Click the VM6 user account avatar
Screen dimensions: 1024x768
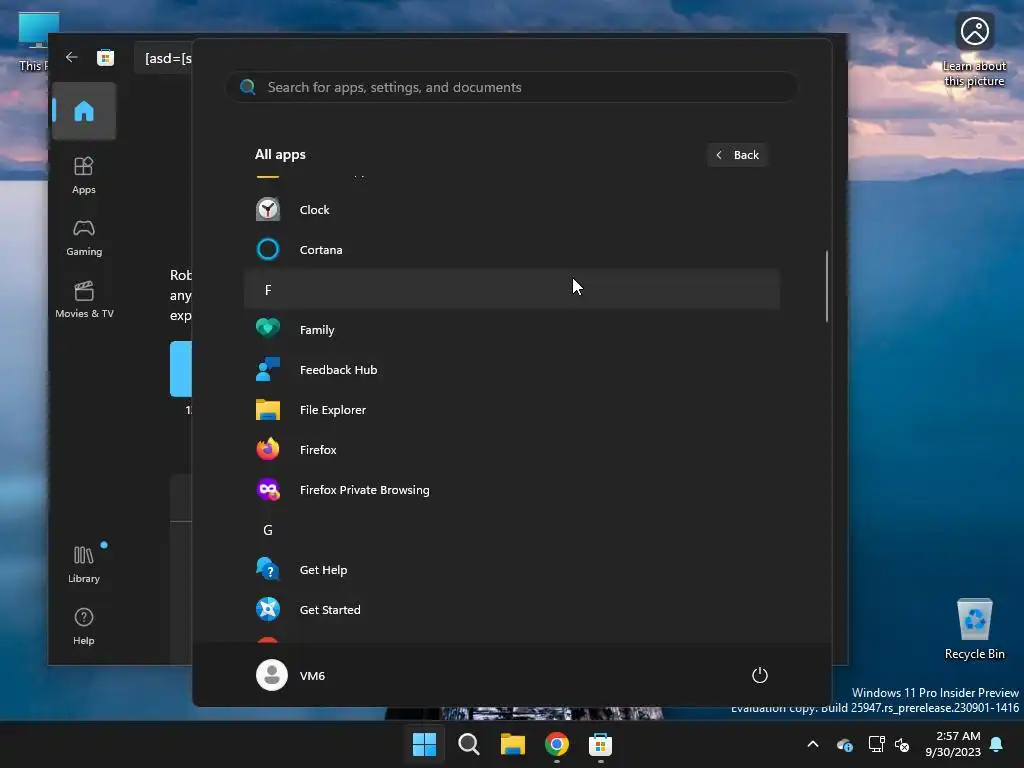tap(272, 675)
